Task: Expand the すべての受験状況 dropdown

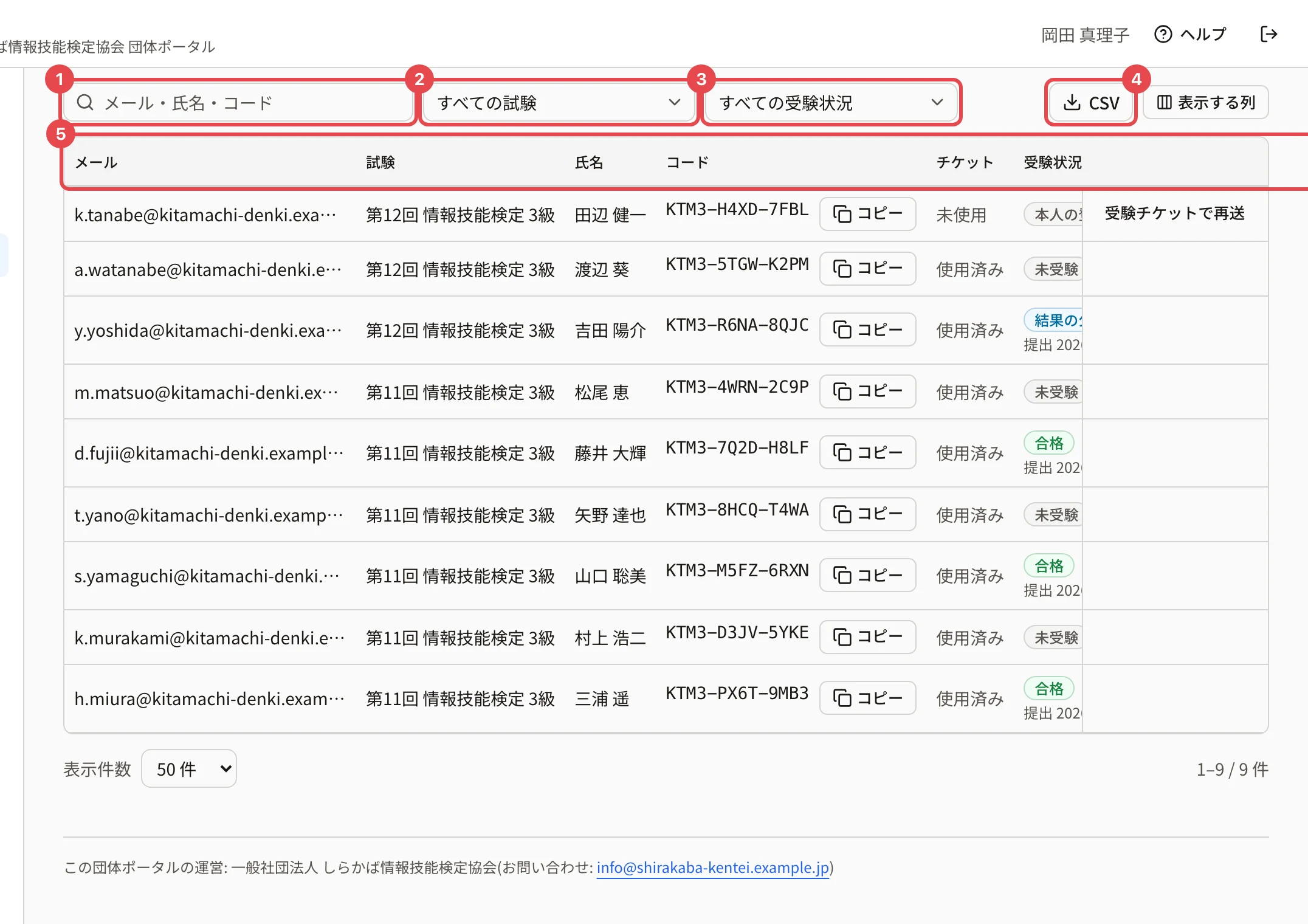Action: [x=831, y=103]
